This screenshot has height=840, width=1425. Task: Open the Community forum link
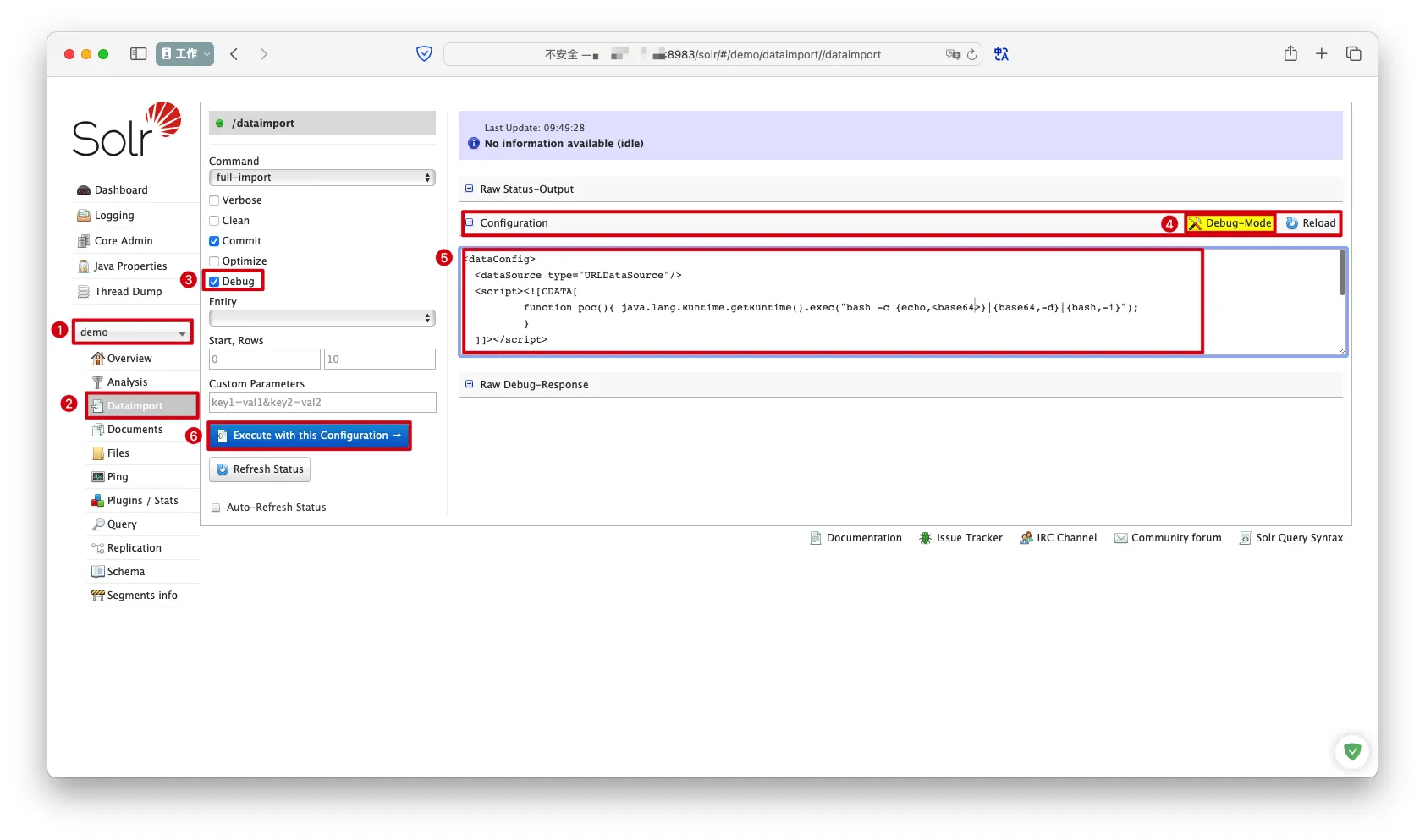pyautogui.click(x=1169, y=538)
